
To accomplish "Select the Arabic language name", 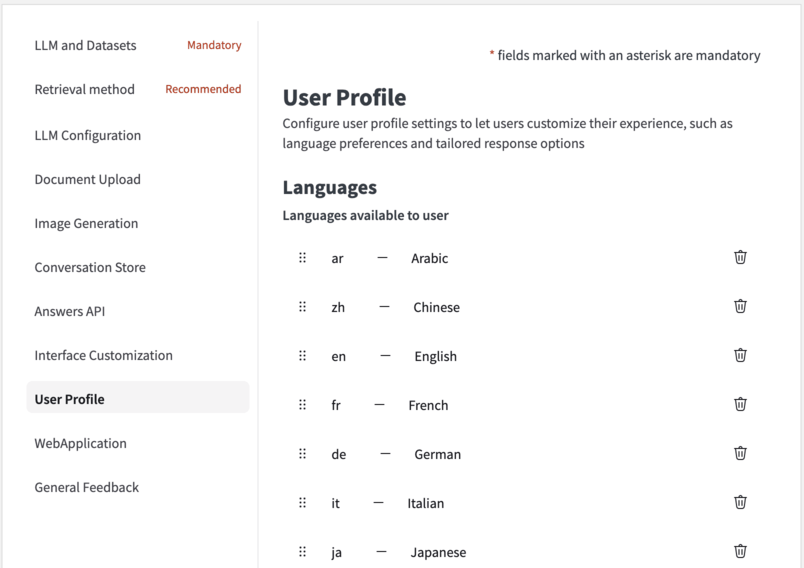I will (430, 258).
